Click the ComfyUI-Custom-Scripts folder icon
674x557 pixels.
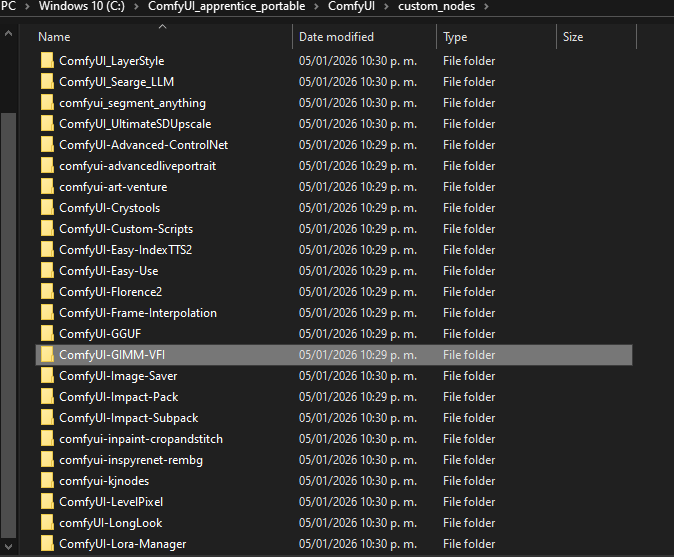(x=47, y=229)
